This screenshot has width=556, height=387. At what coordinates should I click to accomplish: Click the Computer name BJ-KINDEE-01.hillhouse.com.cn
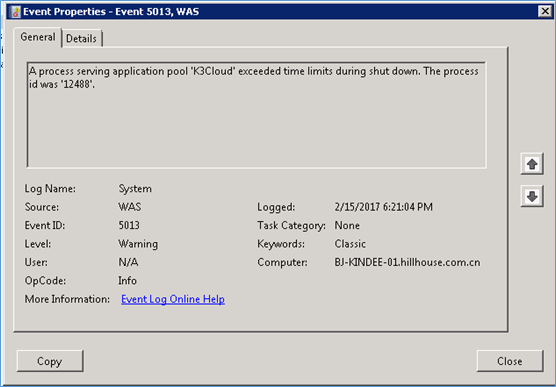click(x=407, y=262)
